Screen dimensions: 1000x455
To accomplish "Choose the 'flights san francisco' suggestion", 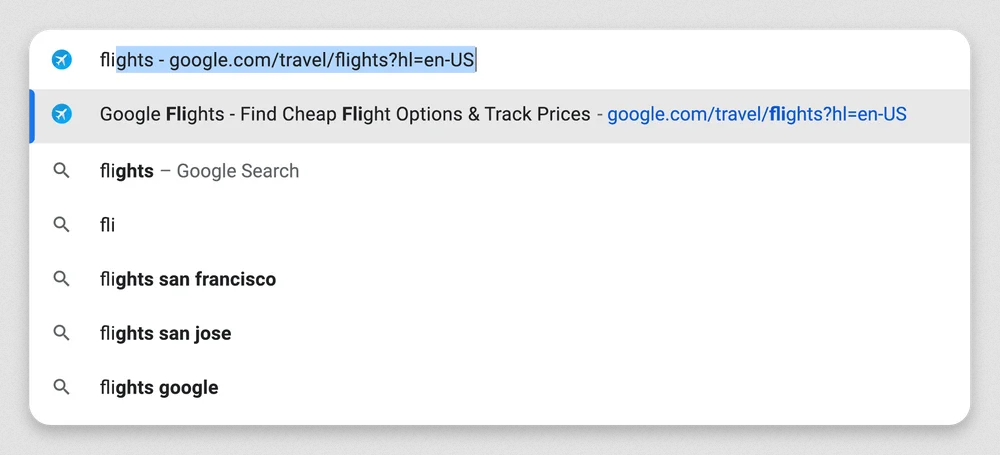I will pos(499,279).
